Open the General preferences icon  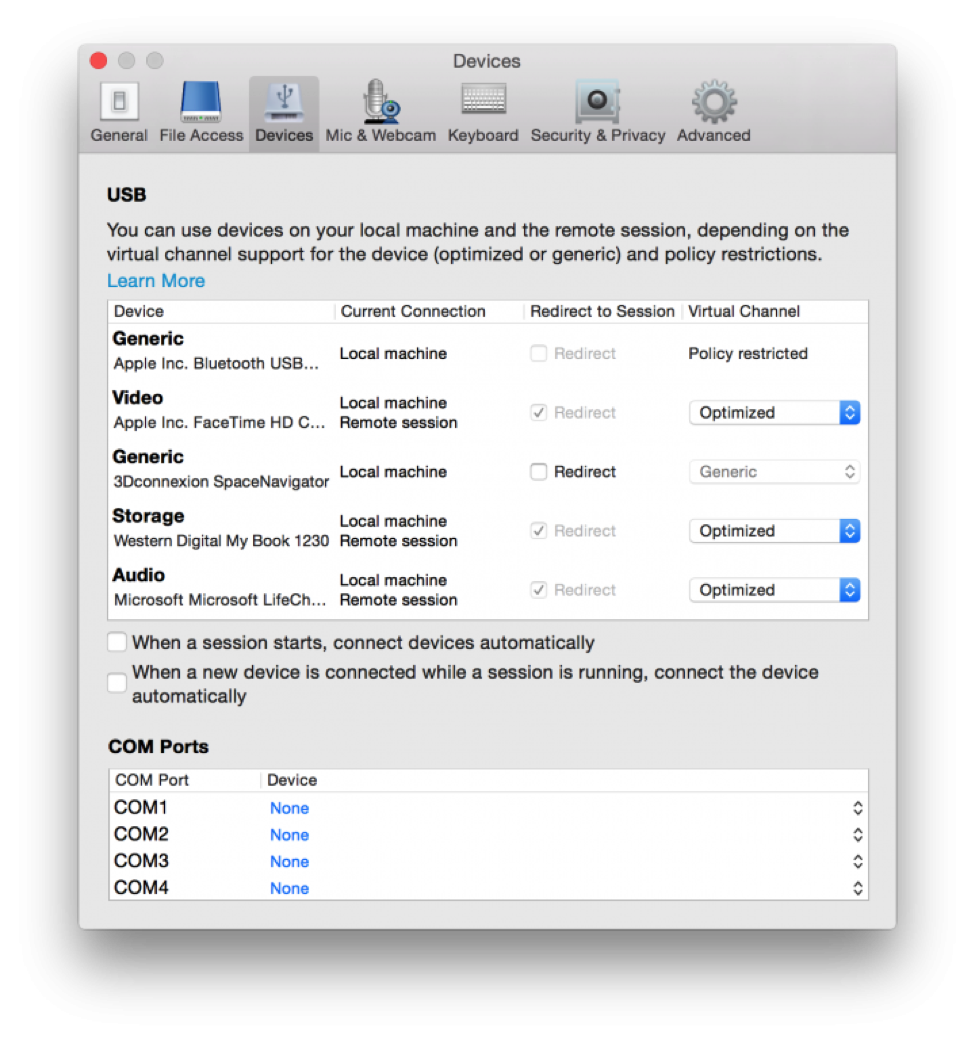[118, 105]
